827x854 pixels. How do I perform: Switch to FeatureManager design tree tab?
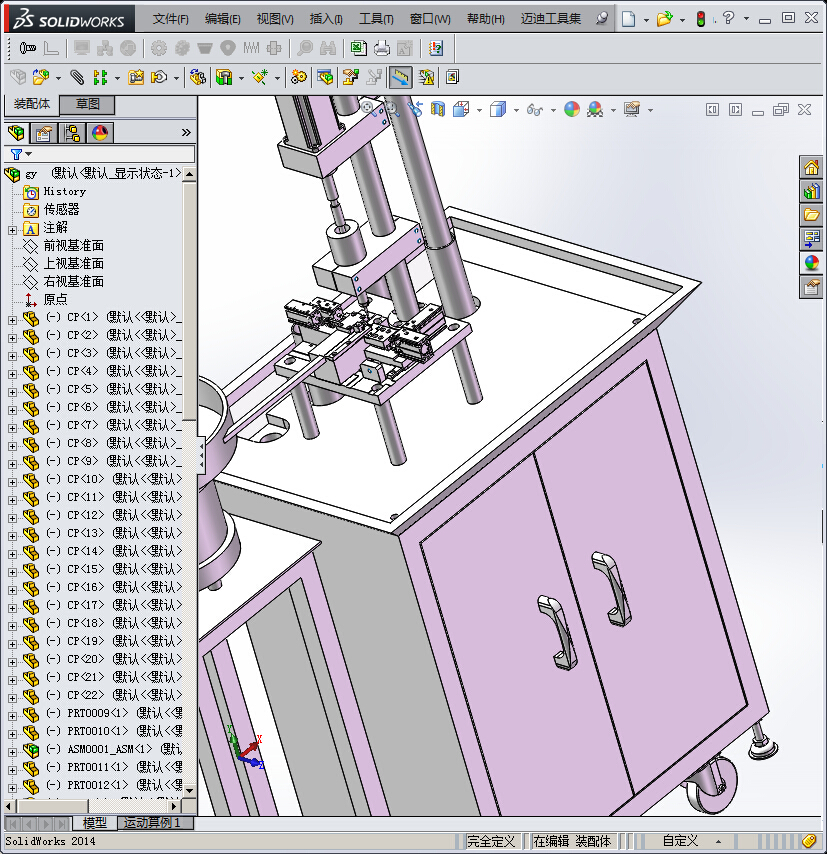pyautogui.click(x=16, y=132)
